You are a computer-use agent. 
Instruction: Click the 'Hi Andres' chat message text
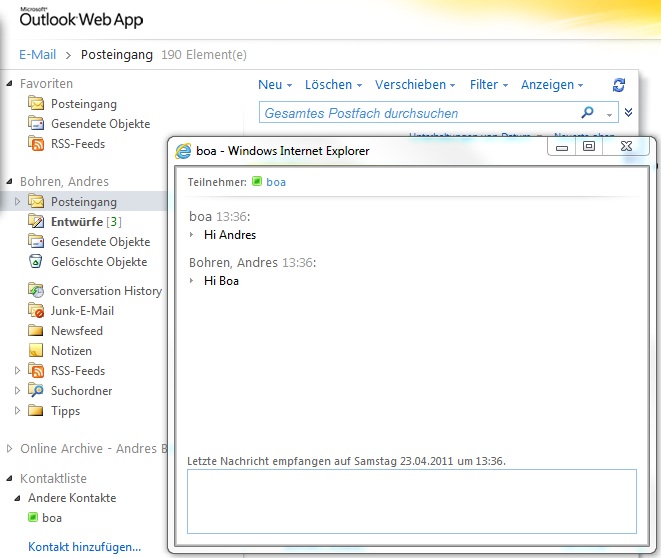click(230, 235)
